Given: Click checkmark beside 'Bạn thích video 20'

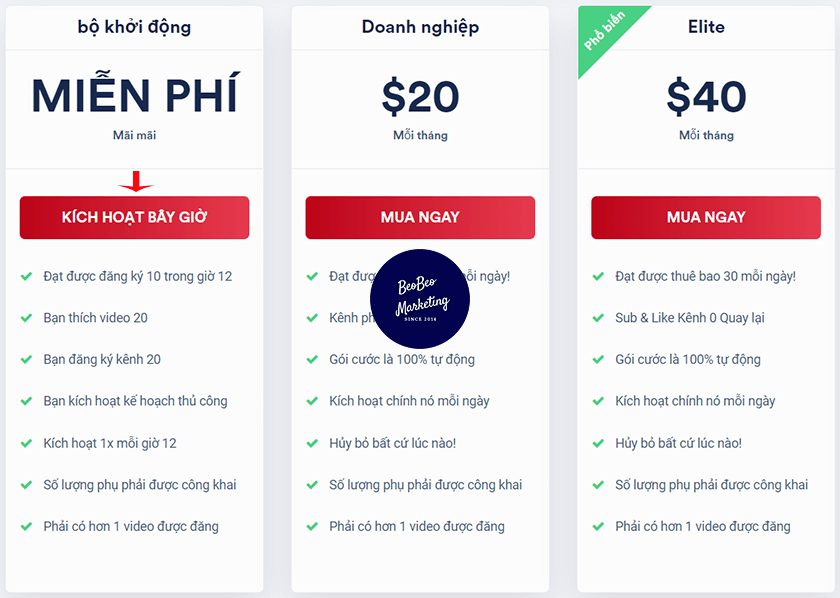Looking at the screenshot, I should (x=27, y=318).
